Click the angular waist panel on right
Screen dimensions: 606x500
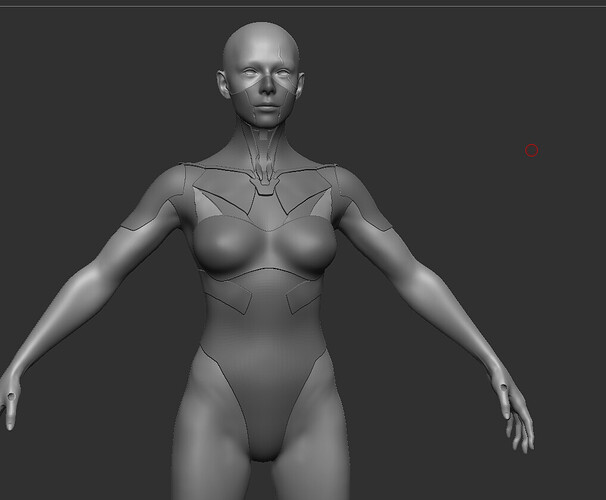[302, 297]
